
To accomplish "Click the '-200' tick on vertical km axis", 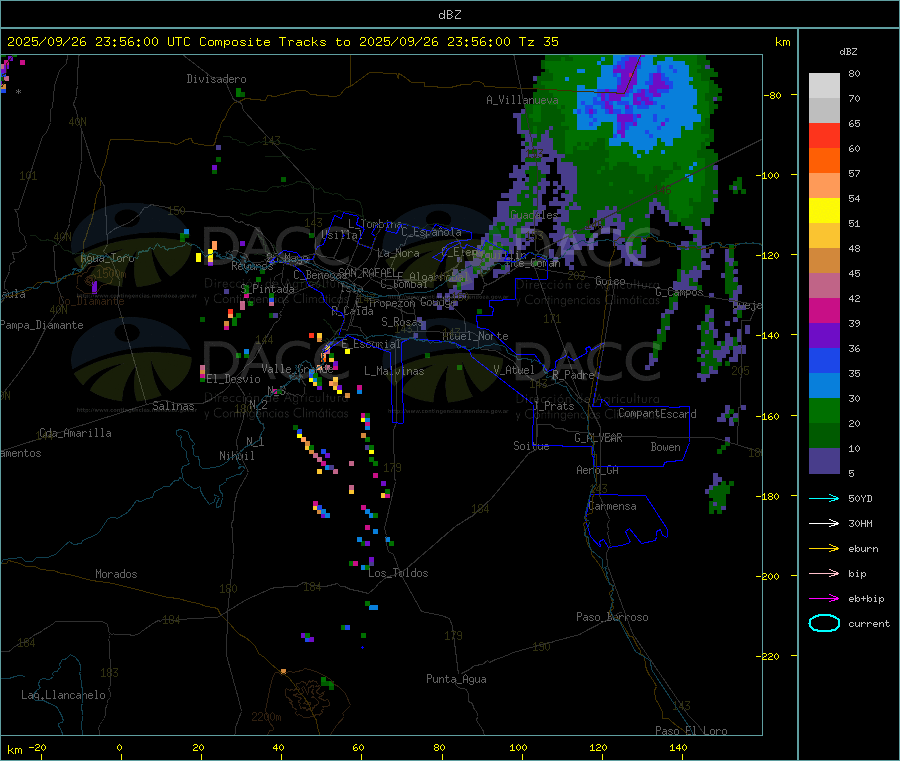I will (x=767, y=576).
